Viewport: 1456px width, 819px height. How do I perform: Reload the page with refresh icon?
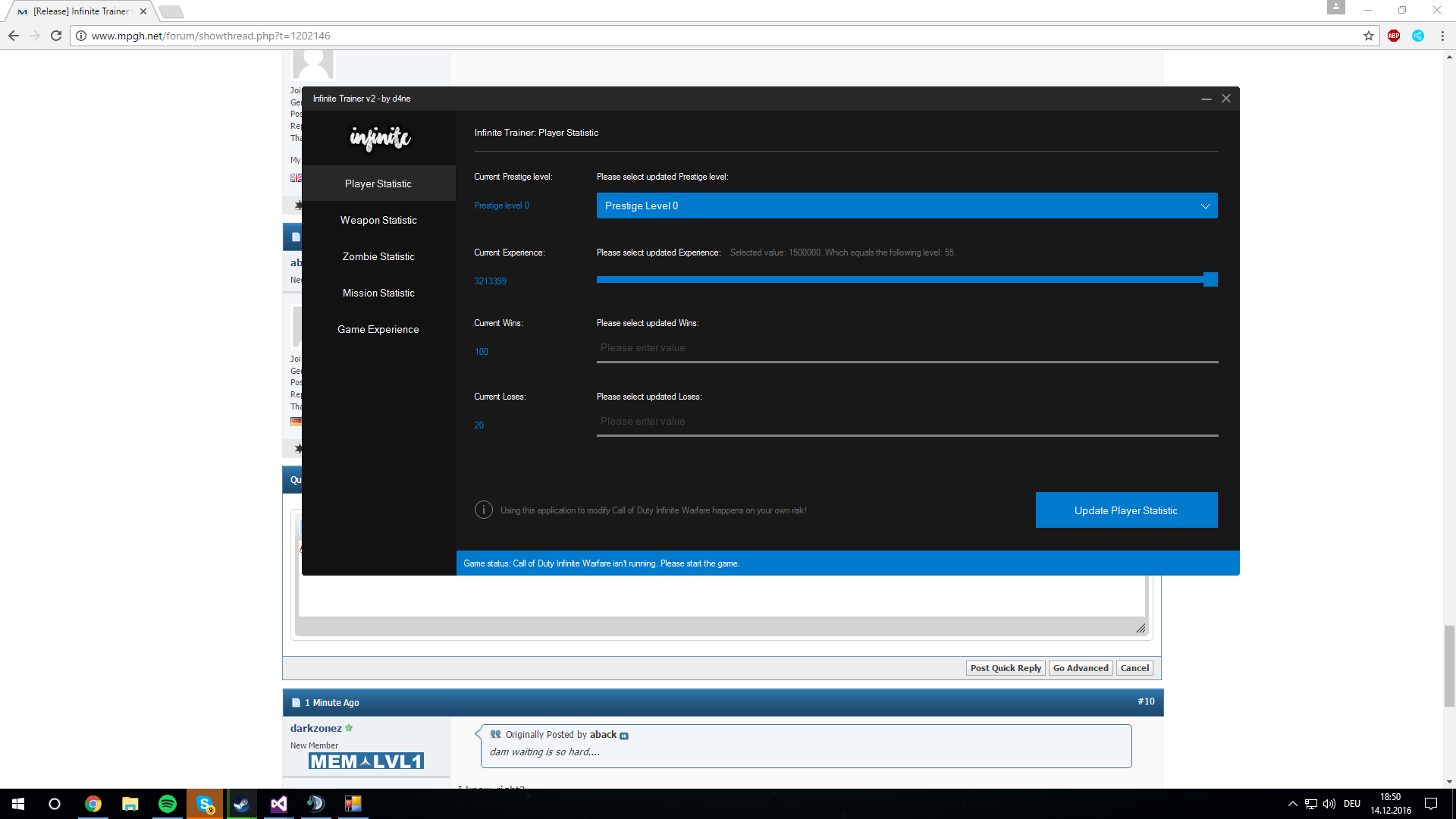pos(56,36)
